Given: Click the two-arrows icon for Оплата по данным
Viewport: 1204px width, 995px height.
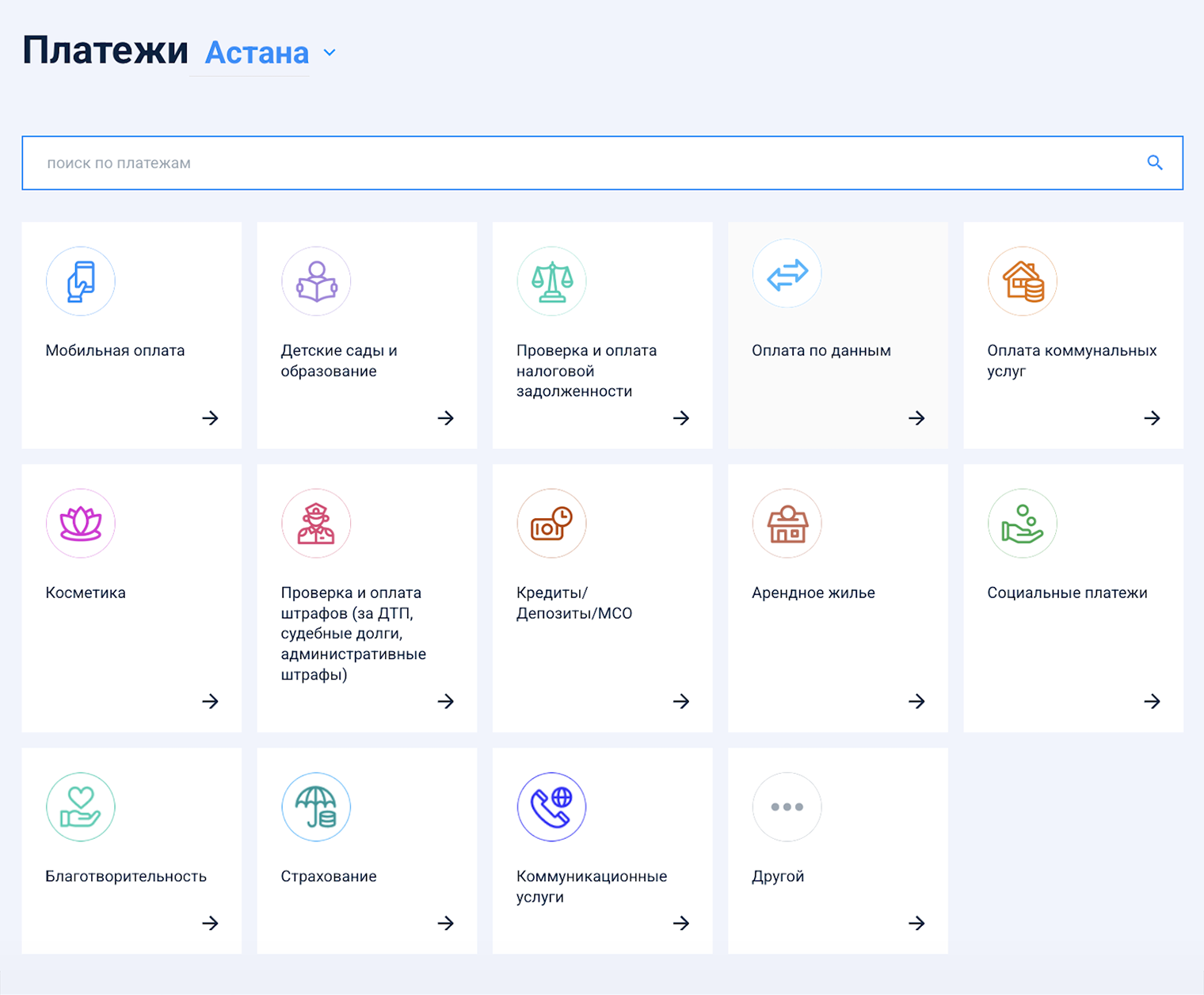Looking at the screenshot, I should pos(787,273).
